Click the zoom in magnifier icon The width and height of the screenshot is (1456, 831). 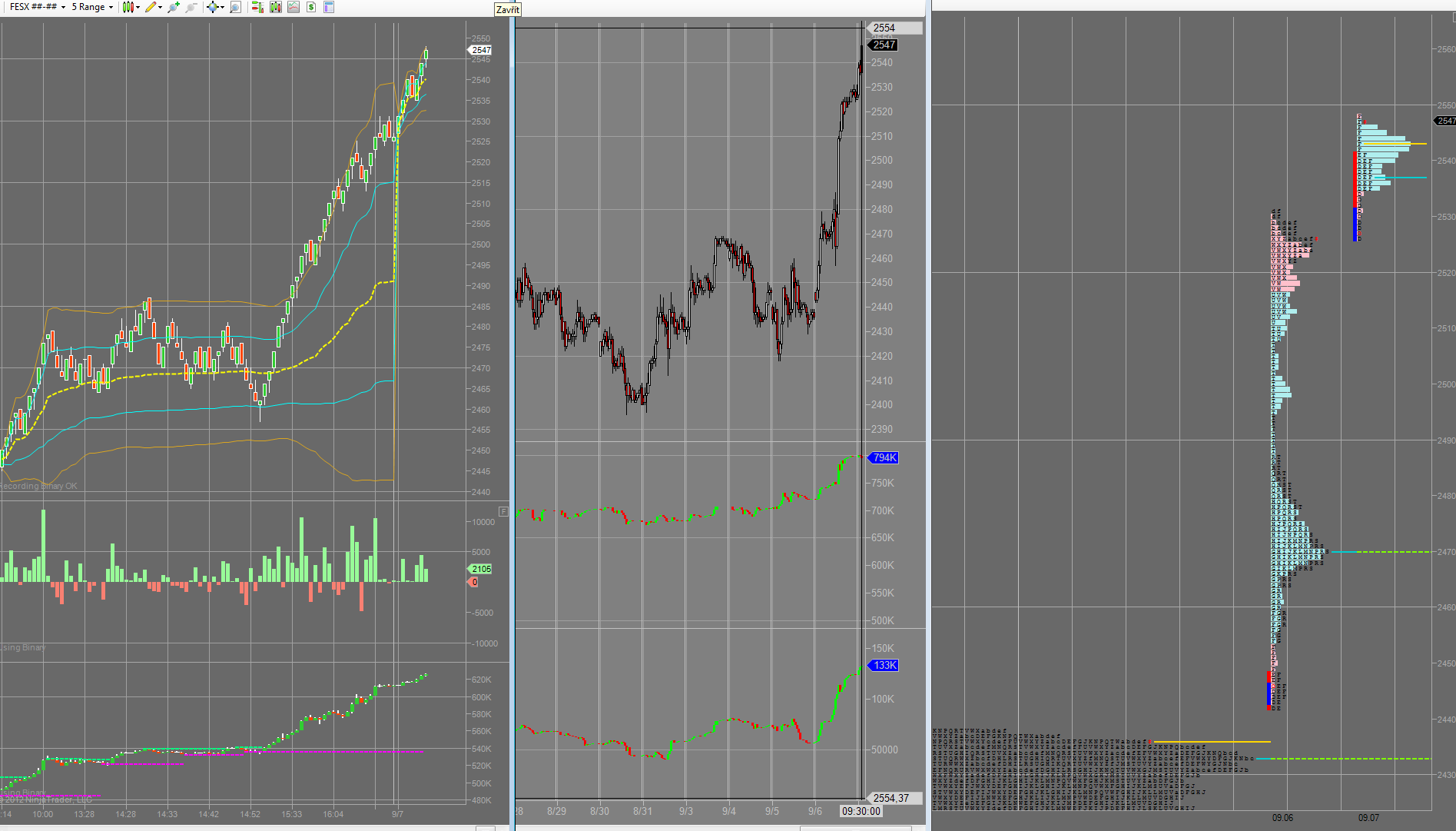[x=174, y=7]
